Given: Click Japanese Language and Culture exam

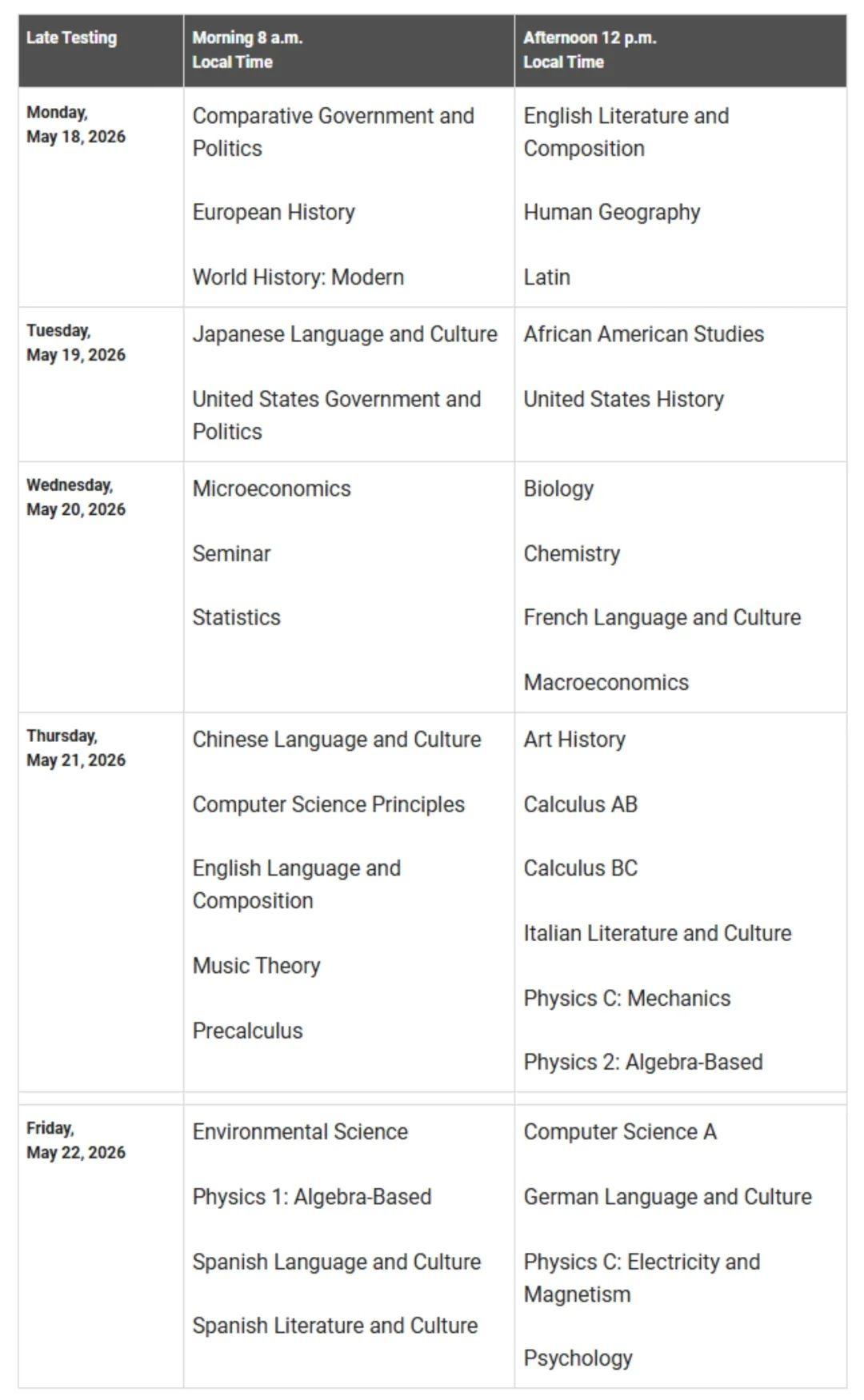Looking at the screenshot, I should (345, 334).
